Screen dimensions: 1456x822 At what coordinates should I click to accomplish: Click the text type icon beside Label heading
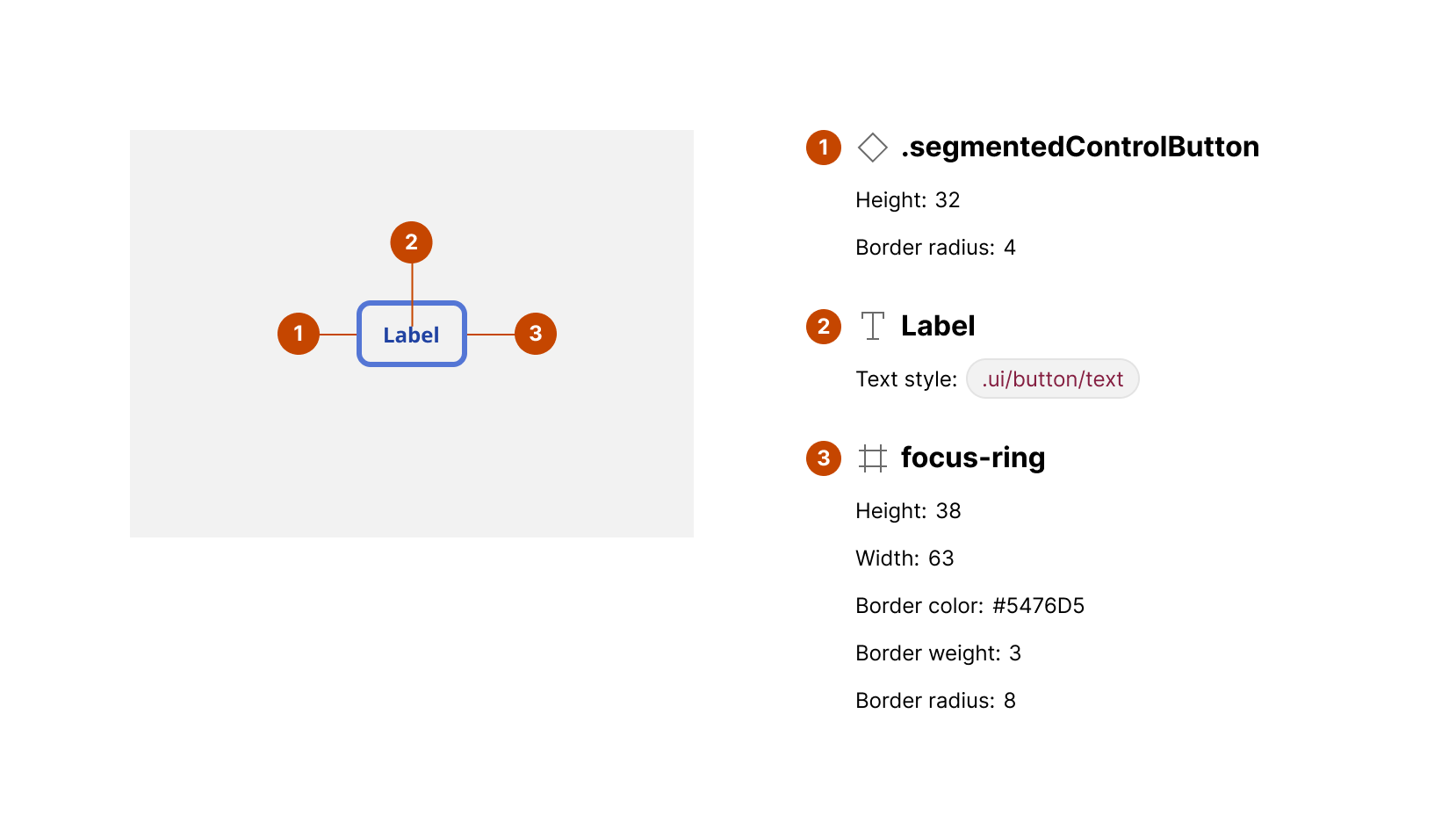pyautogui.click(x=872, y=326)
